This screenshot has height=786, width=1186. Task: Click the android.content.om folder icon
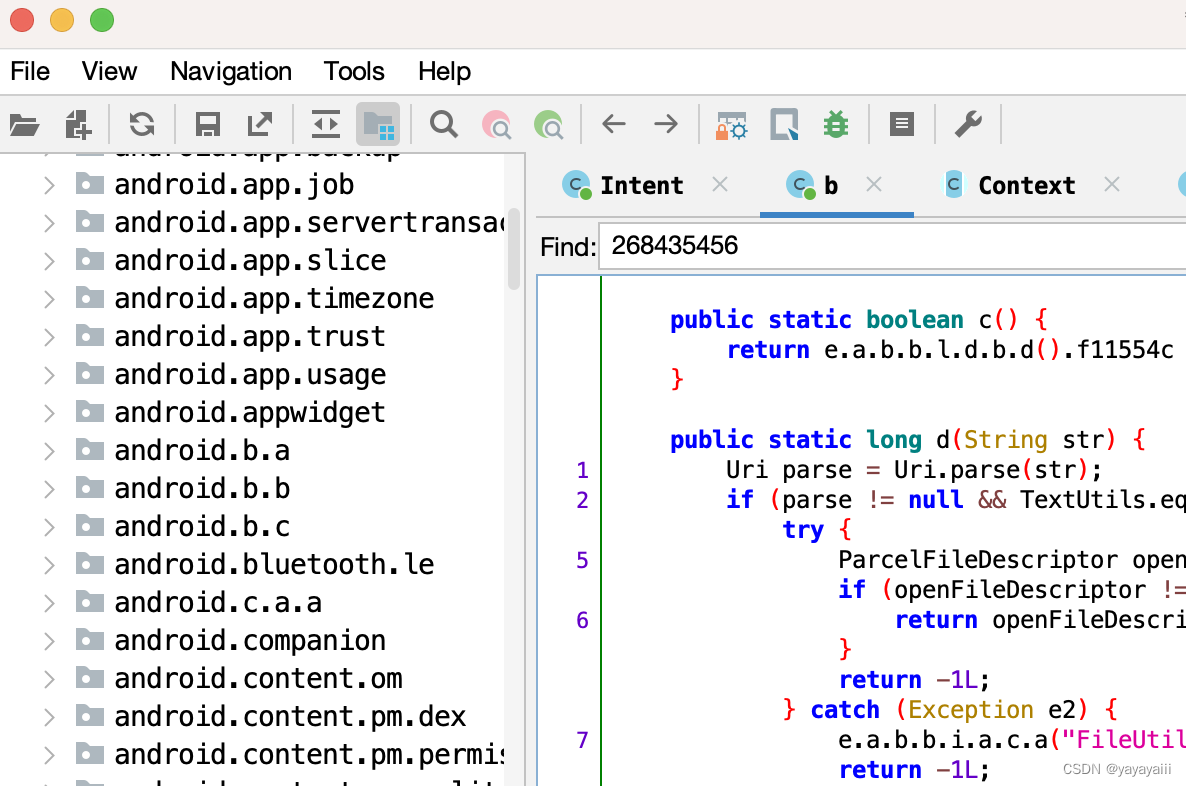pos(89,677)
